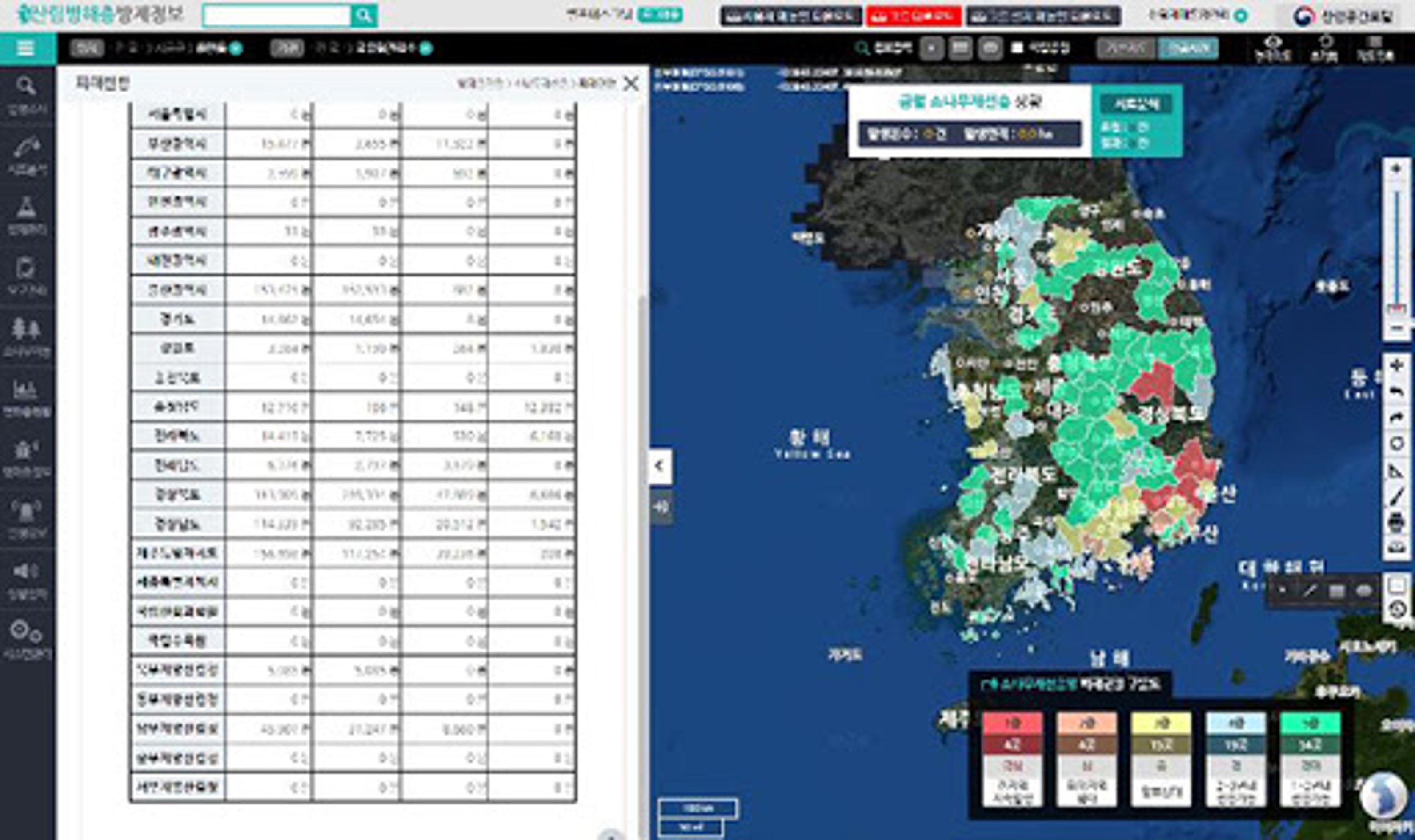Open the magnifier search item in left sidebar
Viewport: 1415px width, 840px height.
[x=27, y=95]
